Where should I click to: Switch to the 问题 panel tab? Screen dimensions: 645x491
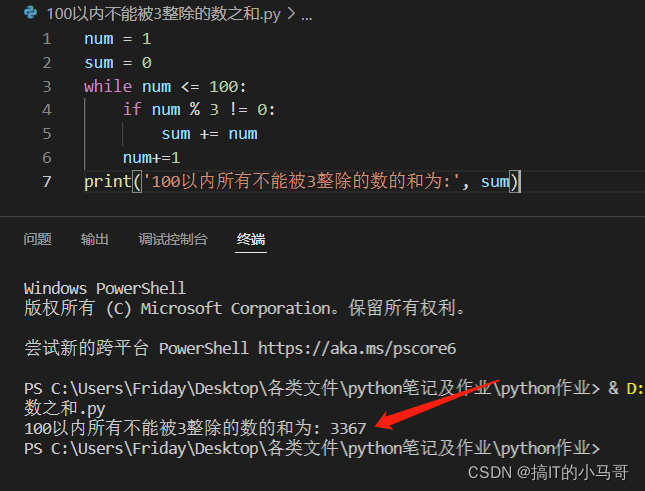37,239
